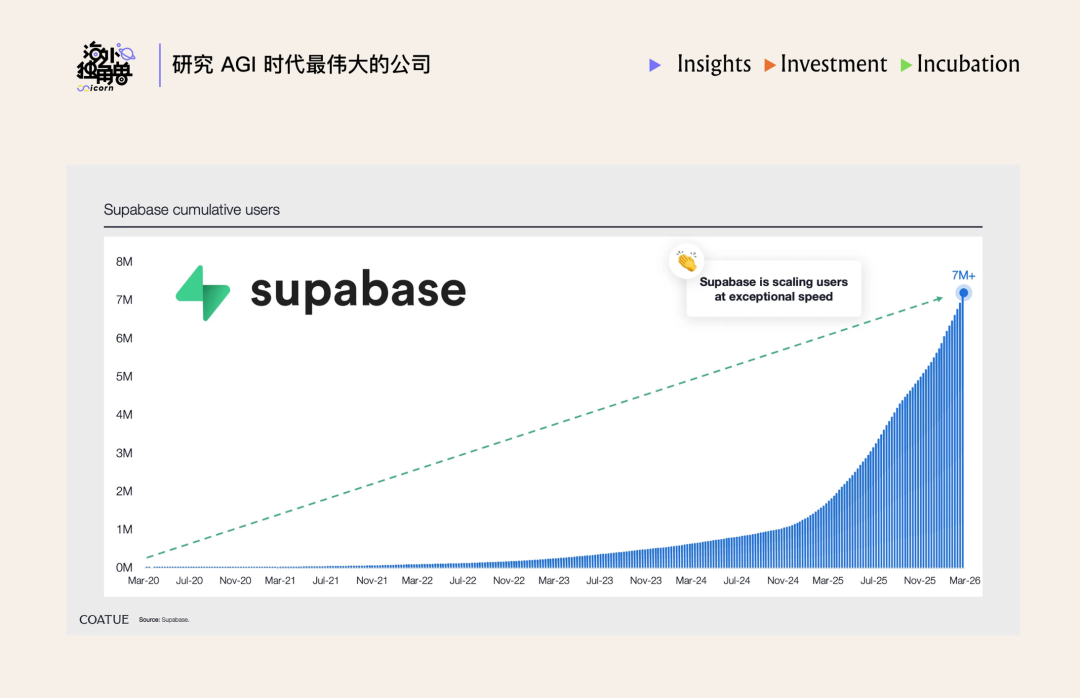The height and width of the screenshot is (698, 1080).
Task: Click the 3M y-axis label
Action: click(x=124, y=453)
